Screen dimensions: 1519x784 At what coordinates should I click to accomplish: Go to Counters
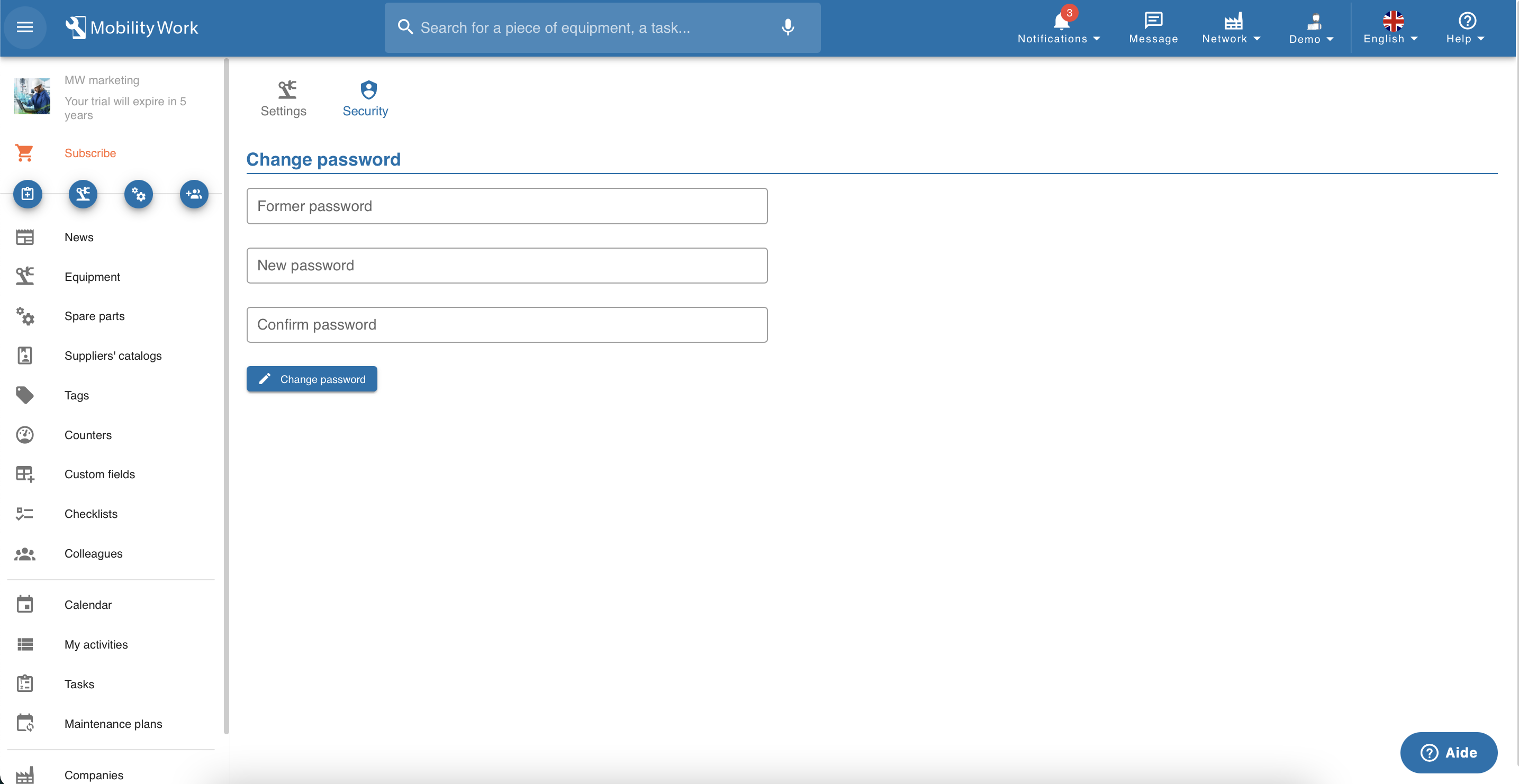click(88, 434)
